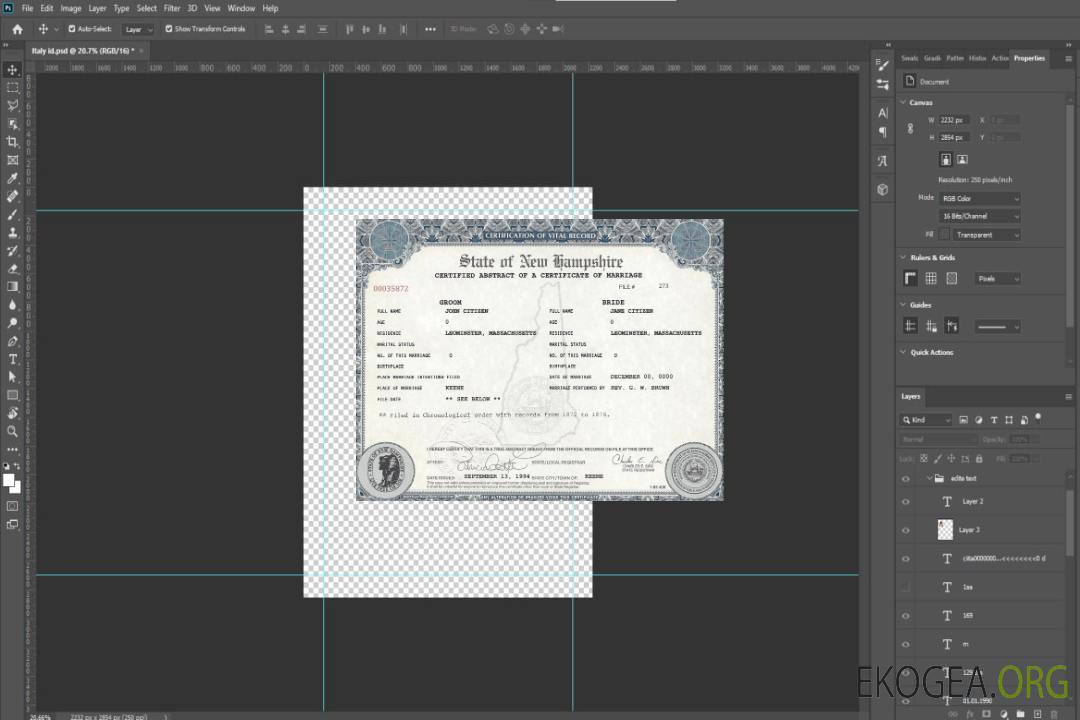This screenshot has height=720, width=1080.
Task: Hide the 'm' text layer
Action: 906,645
